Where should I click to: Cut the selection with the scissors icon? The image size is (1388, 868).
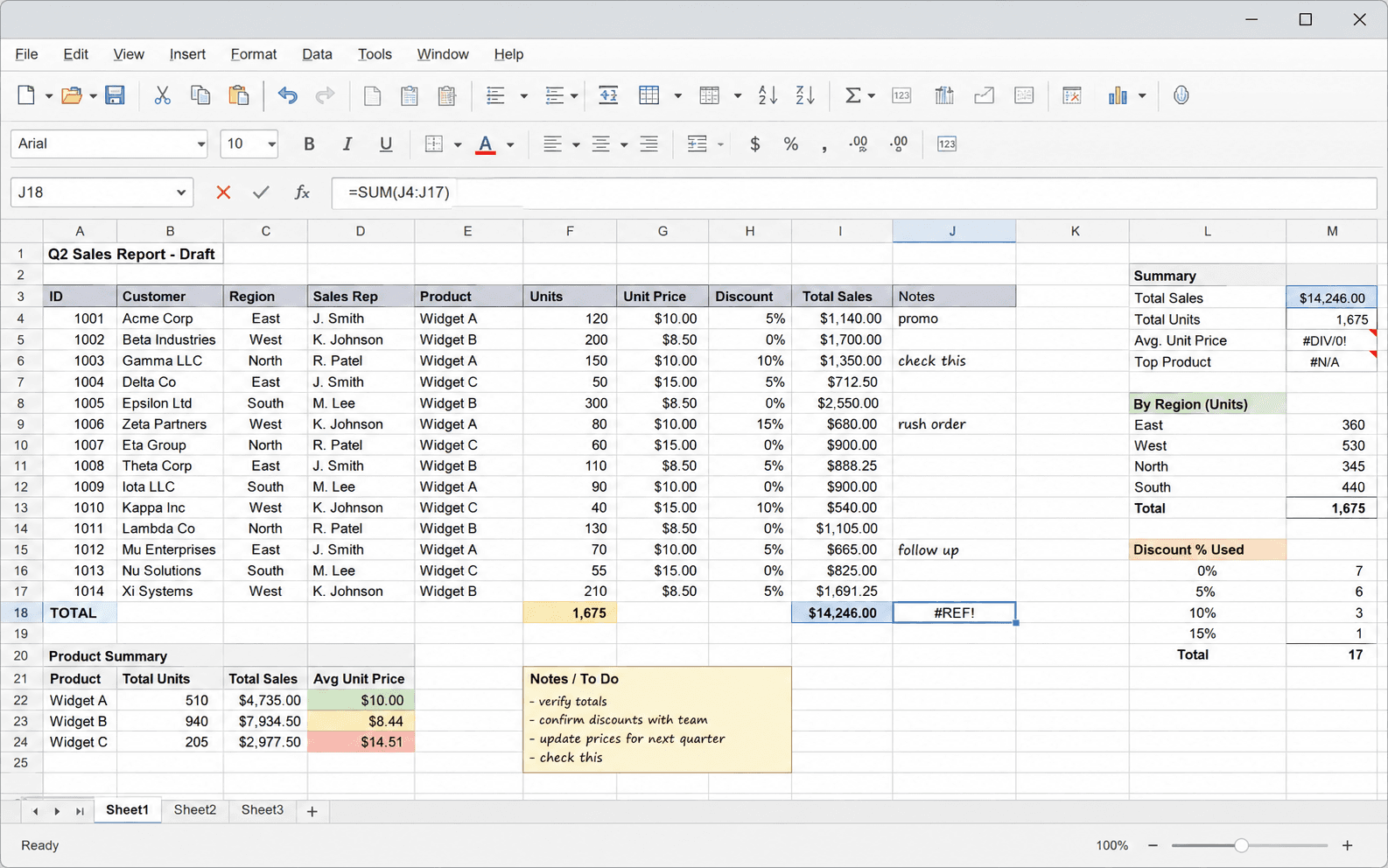point(162,95)
